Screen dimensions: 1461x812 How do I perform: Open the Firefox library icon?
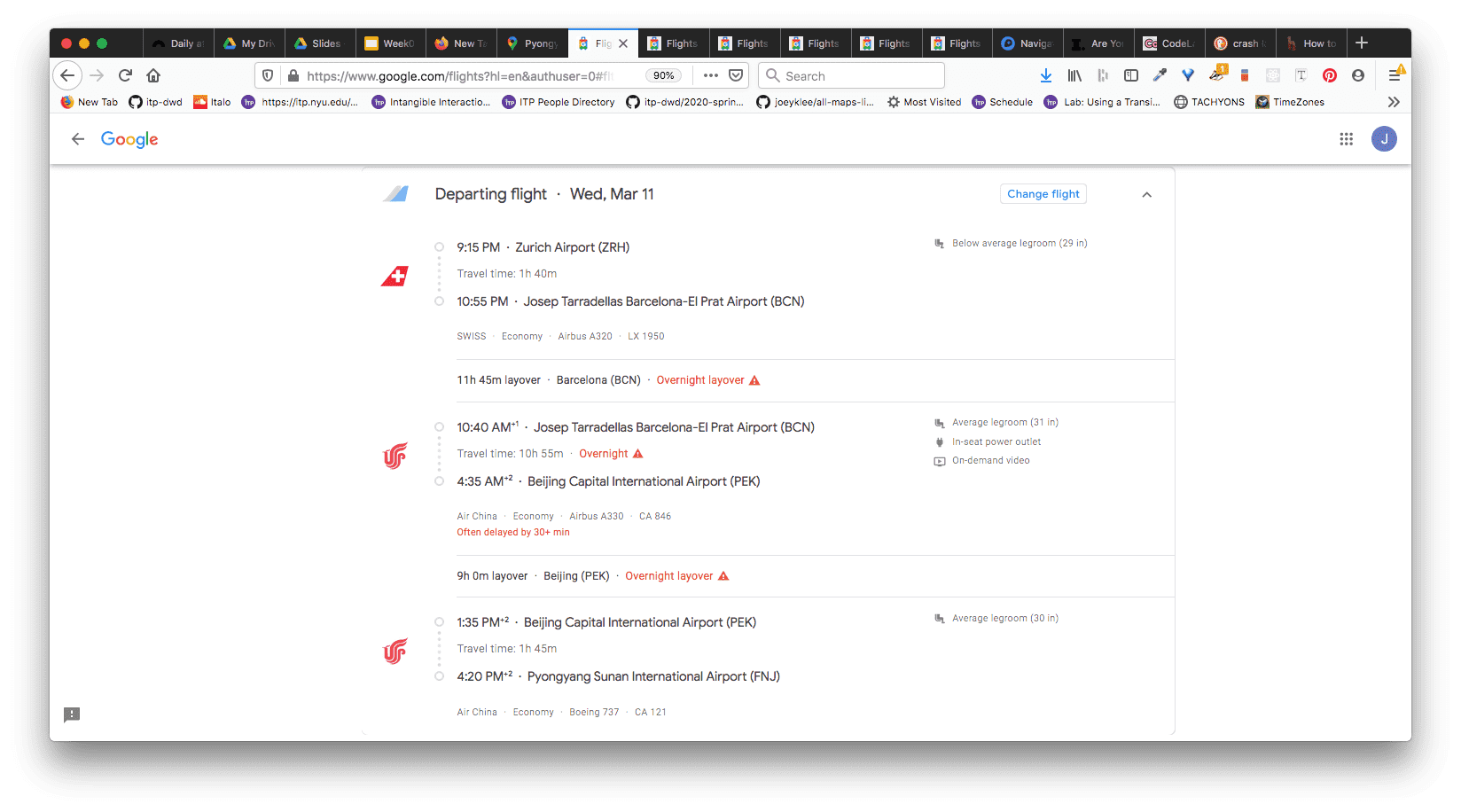1074,76
